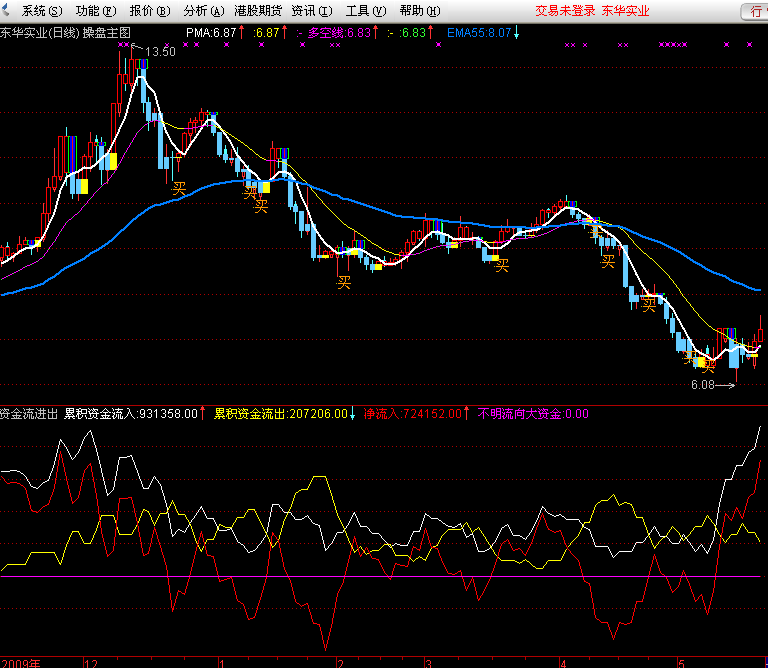This screenshot has height=668, width=768.
Task: Open the 功能 menu
Action: click(x=93, y=11)
